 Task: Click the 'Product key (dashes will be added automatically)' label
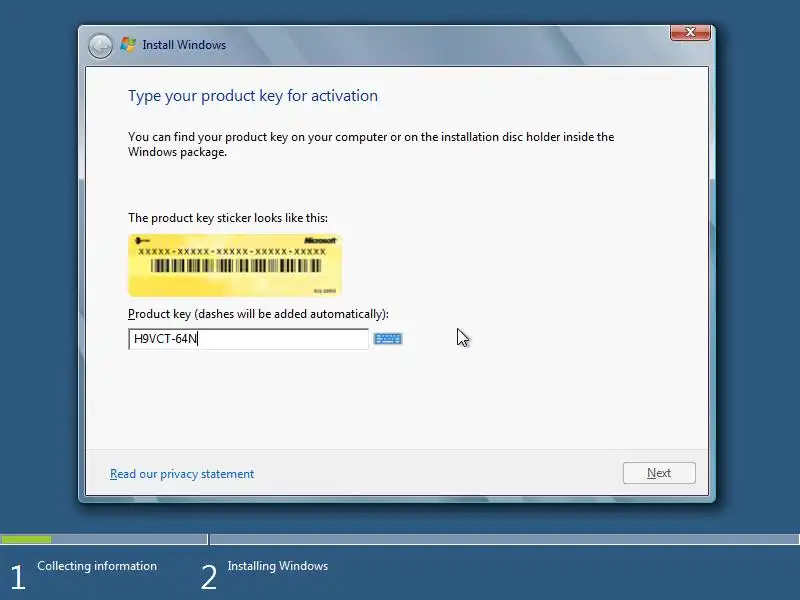point(258,314)
